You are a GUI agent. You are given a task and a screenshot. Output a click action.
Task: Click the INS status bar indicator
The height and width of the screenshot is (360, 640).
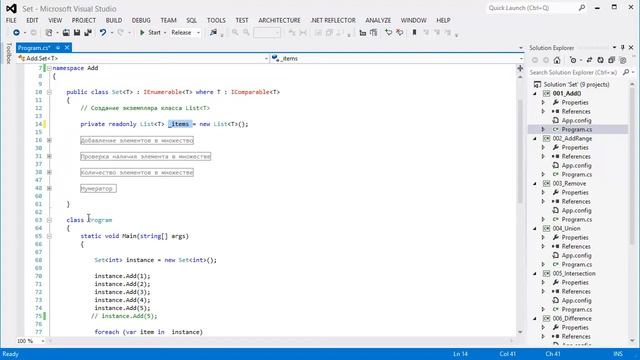(x=618, y=354)
